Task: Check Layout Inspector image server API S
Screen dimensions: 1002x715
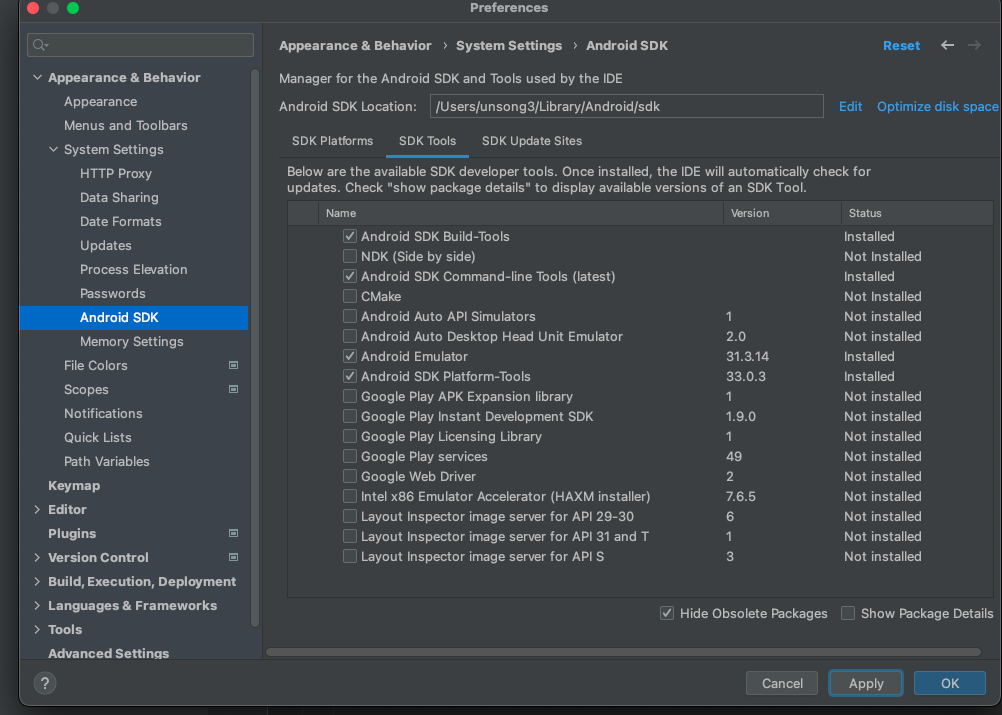Action: [x=350, y=556]
